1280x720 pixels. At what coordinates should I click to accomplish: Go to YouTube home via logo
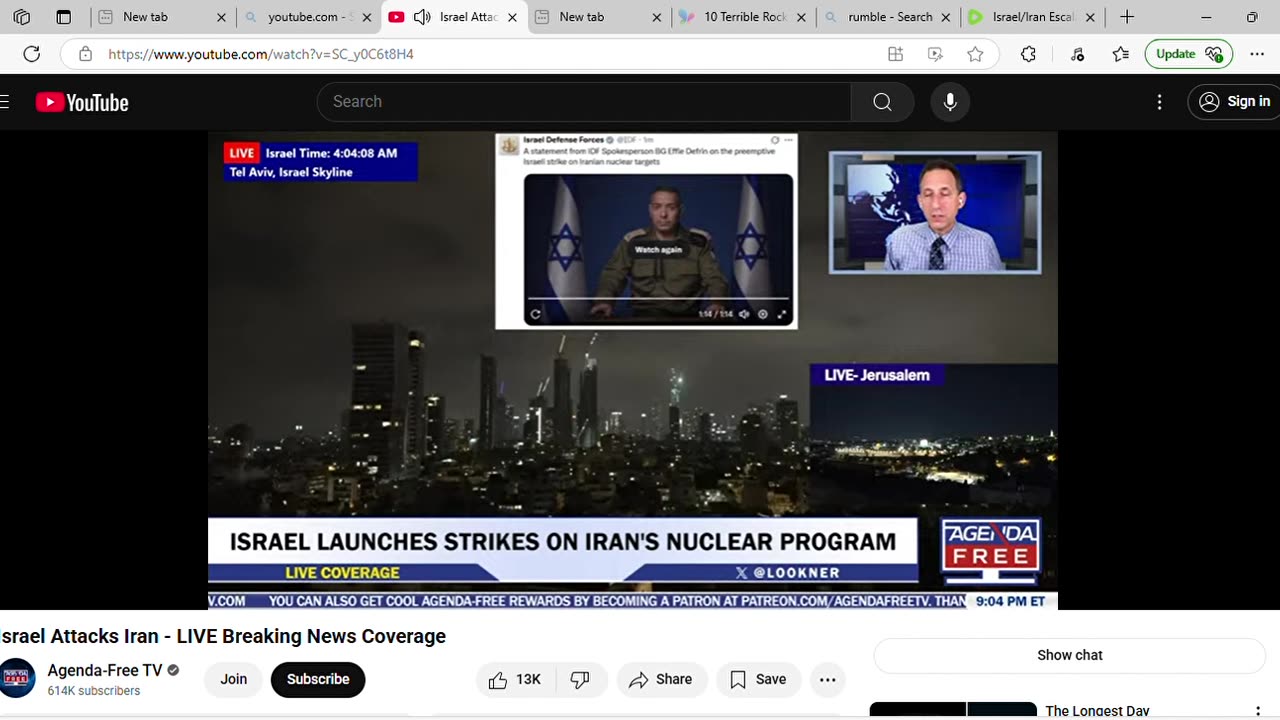point(82,102)
